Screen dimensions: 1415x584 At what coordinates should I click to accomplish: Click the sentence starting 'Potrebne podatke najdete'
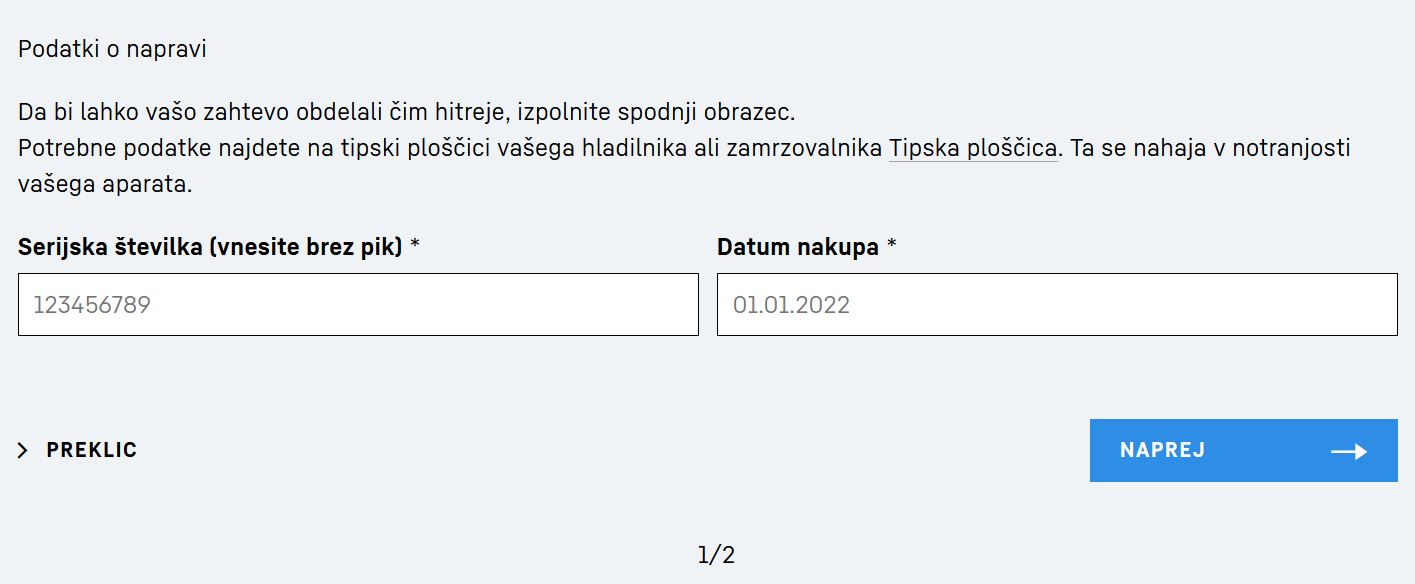[450, 149]
